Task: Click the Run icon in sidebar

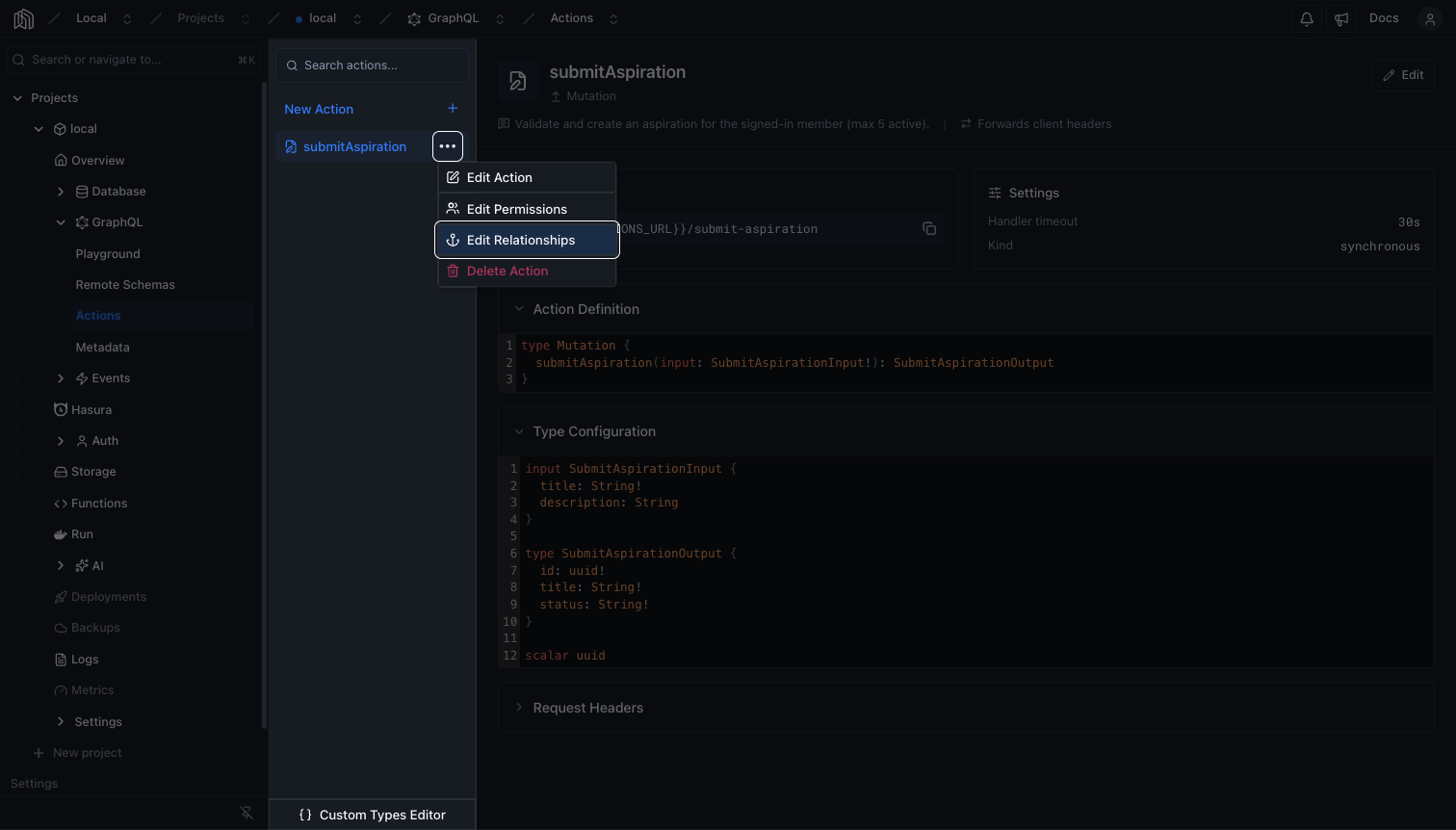Action: [x=61, y=534]
